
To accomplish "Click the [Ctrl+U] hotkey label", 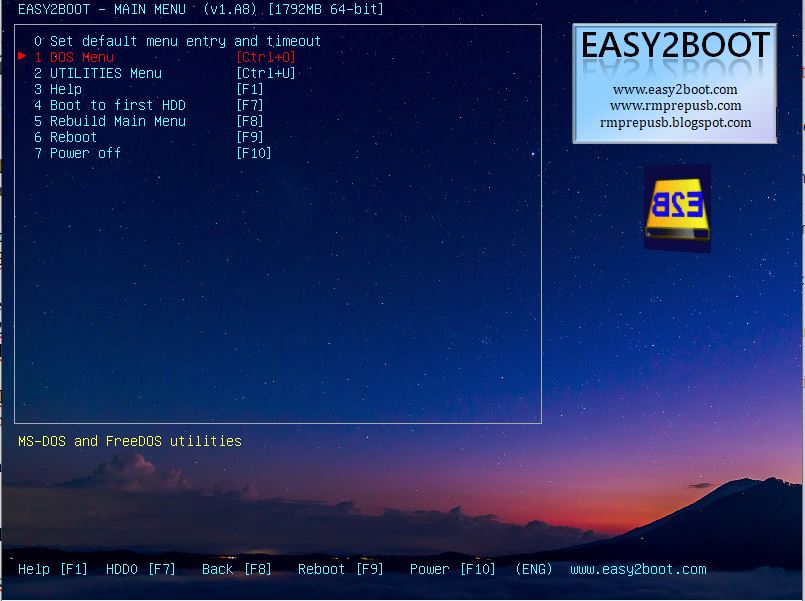I will click(265, 73).
